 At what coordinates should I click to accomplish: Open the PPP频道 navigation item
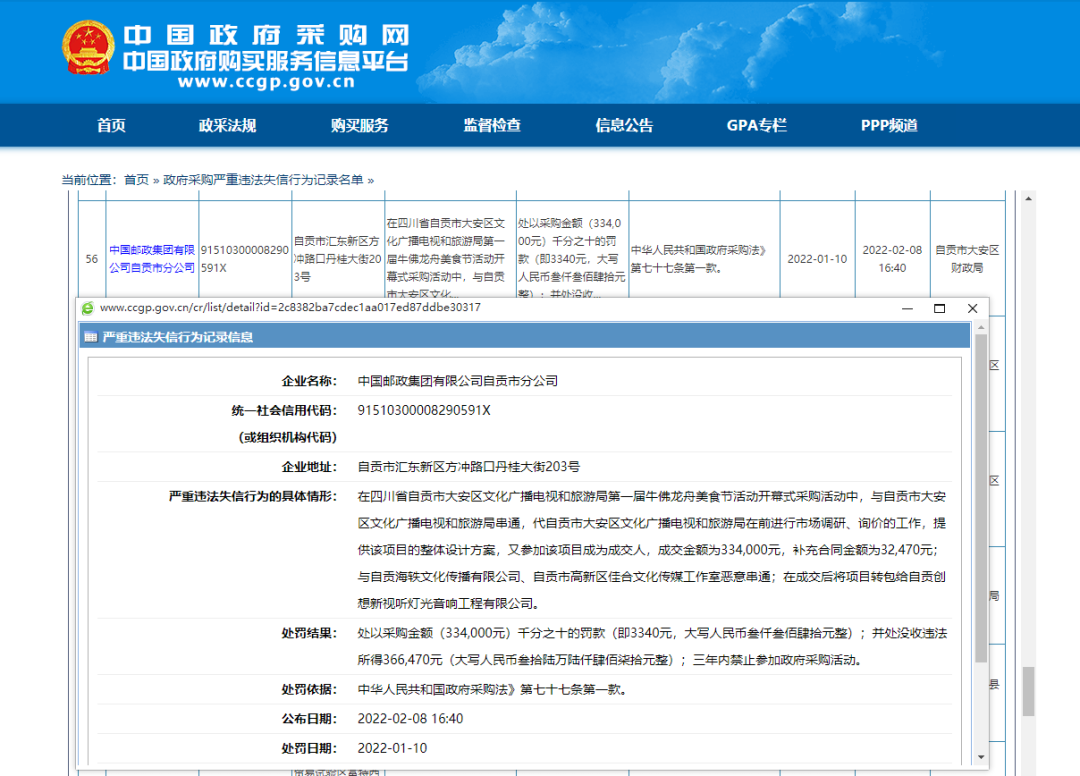(x=889, y=125)
